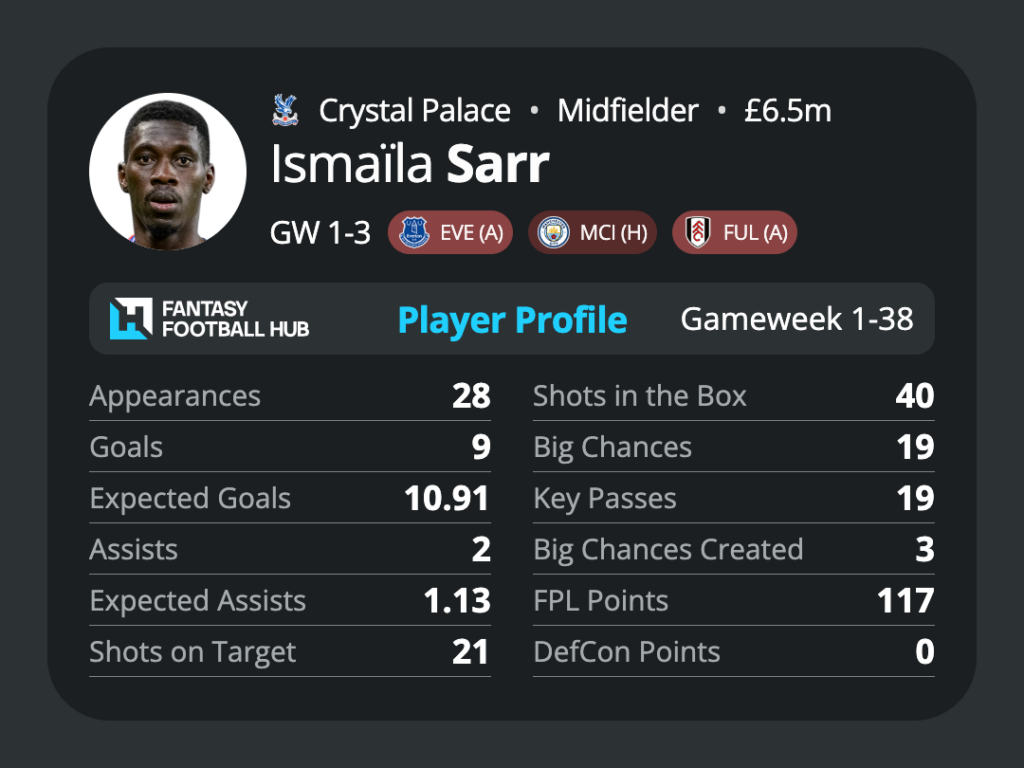Select Ismaïla Sarr's player photo
The width and height of the screenshot is (1024, 768).
pos(168,172)
